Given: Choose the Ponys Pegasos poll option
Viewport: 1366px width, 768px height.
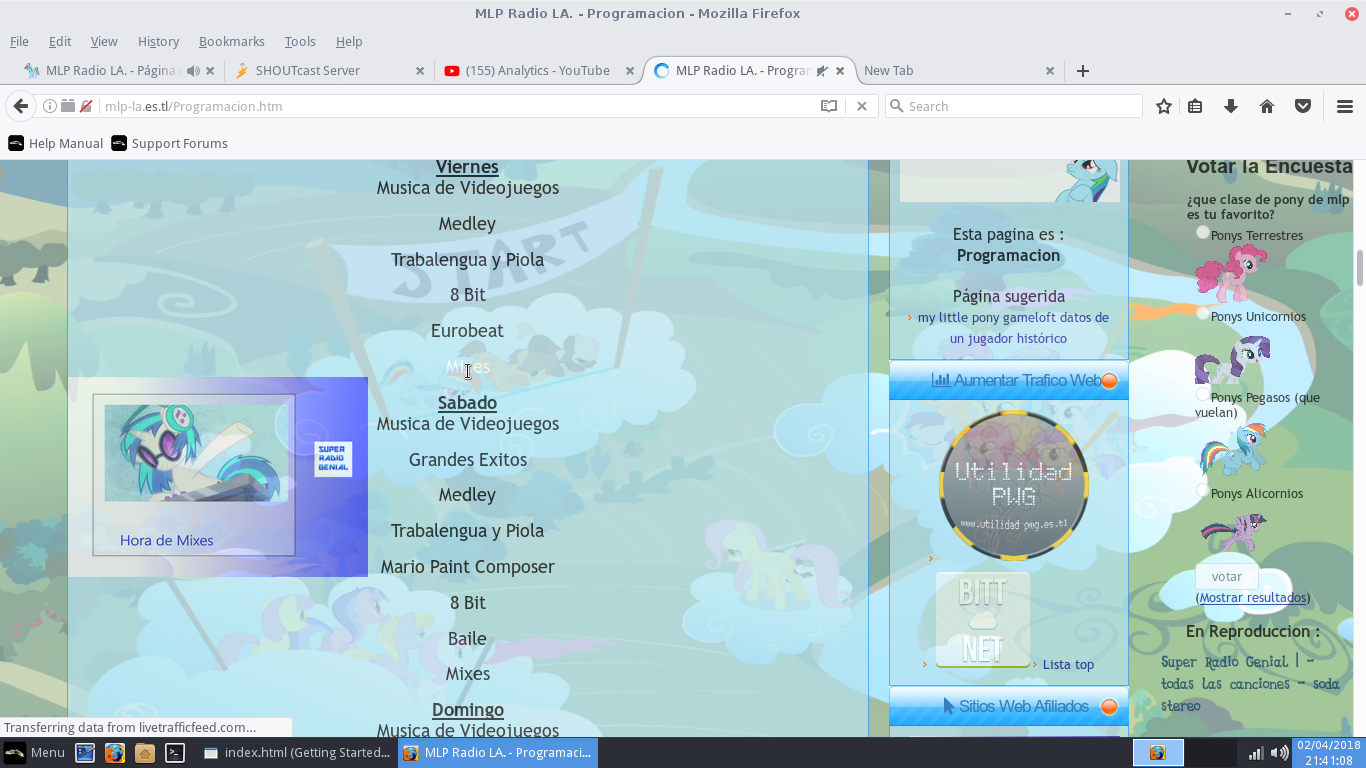Looking at the screenshot, I should (x=1203, y=395).
